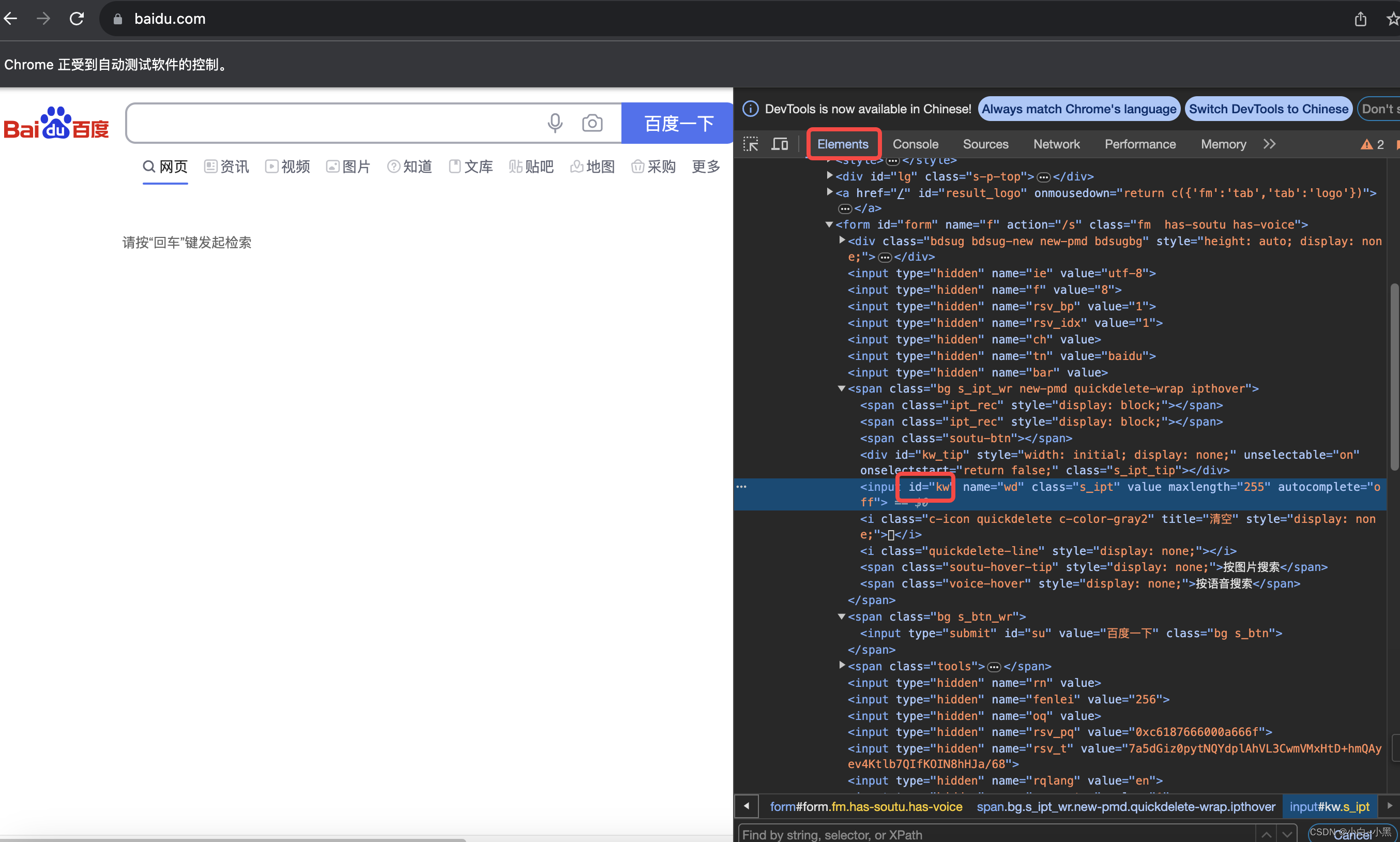Collapse span class="bg s_ipt_wr" node

[842, 388]
